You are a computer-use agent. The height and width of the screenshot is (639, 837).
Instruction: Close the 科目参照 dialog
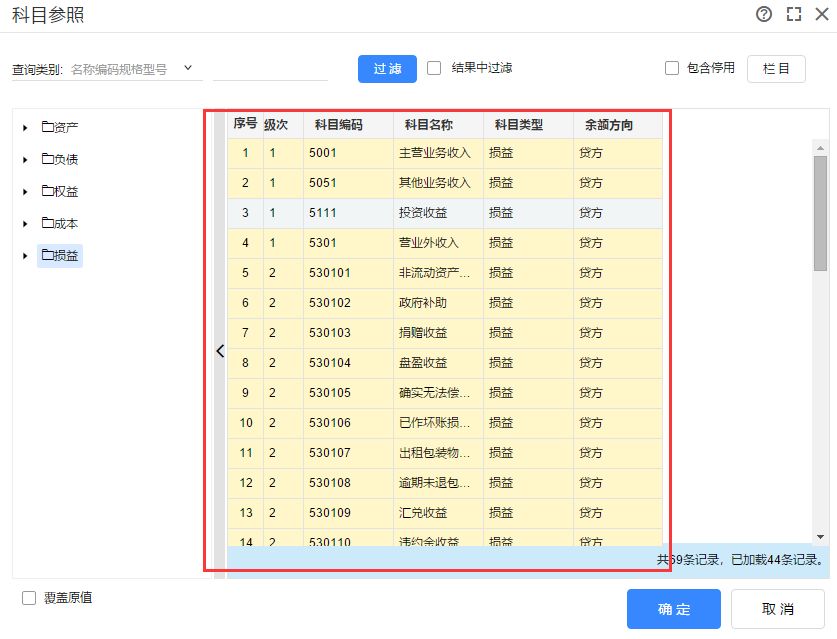(822, 14)
